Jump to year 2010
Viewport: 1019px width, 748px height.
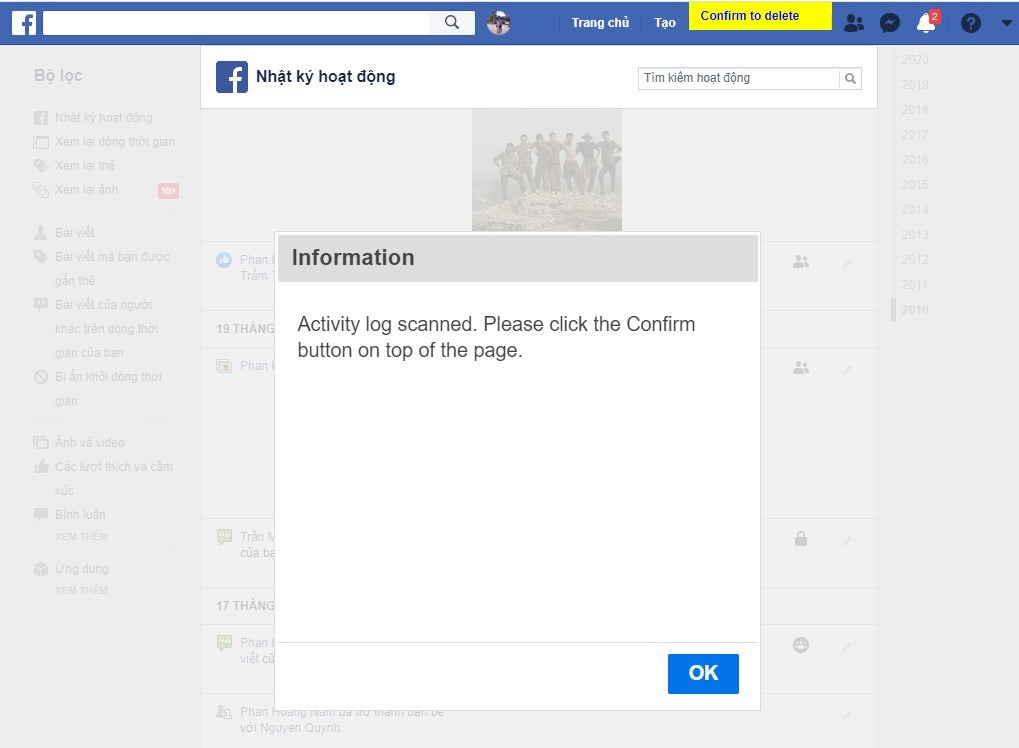click(915, 310)
